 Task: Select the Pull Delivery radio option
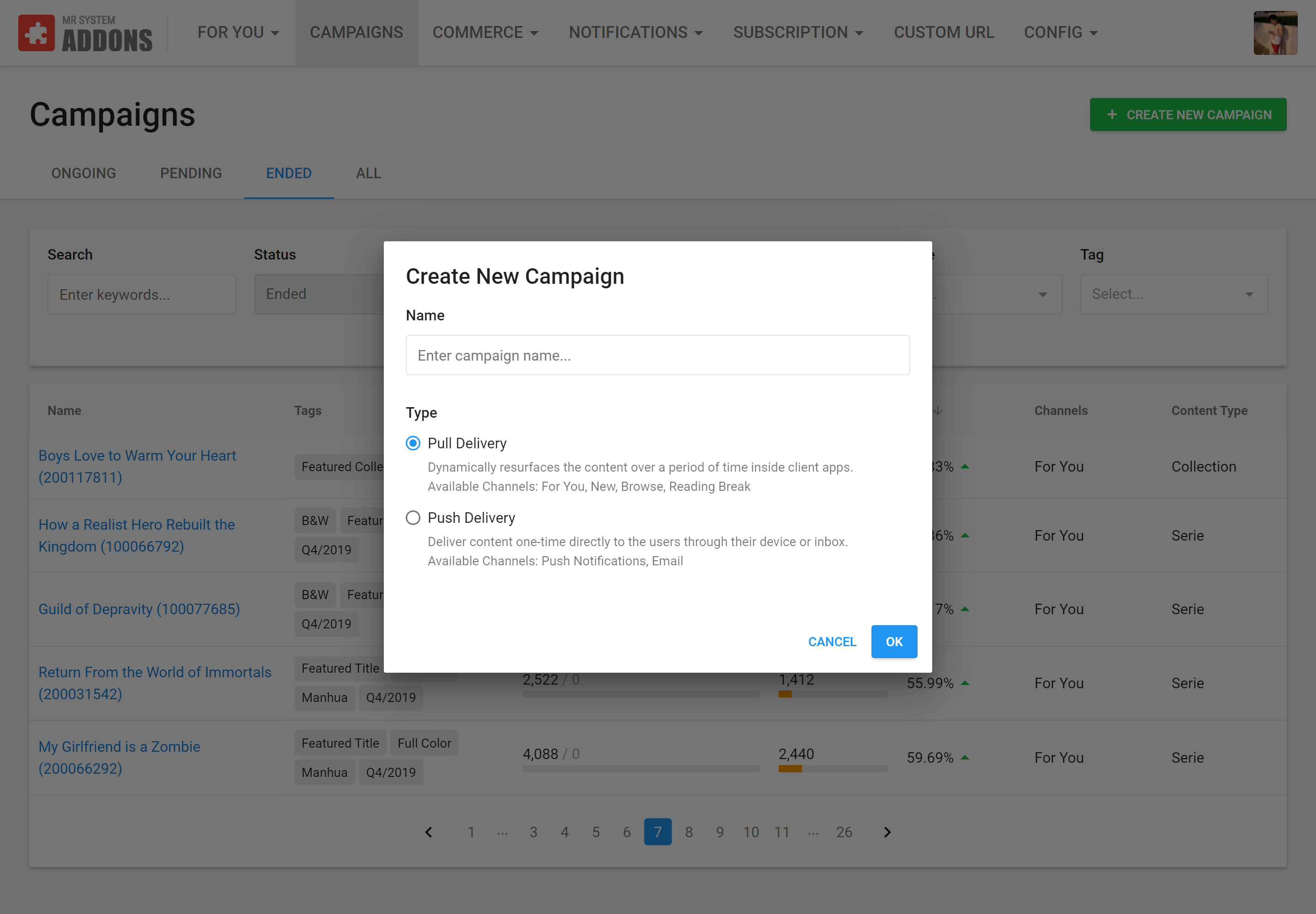pyautogui.click(x=413, y=443)
